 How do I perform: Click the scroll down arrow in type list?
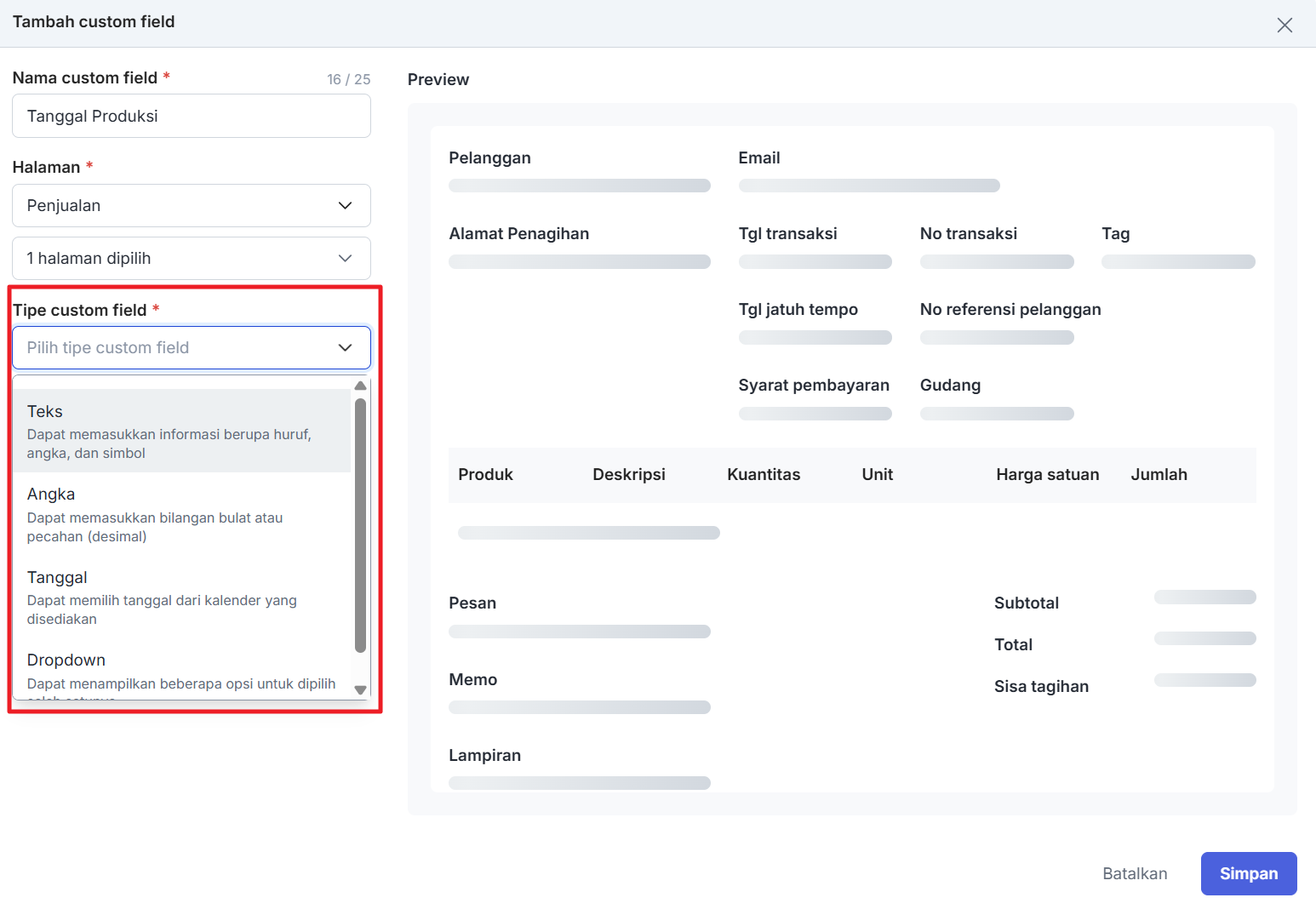[x=360, y=689]
